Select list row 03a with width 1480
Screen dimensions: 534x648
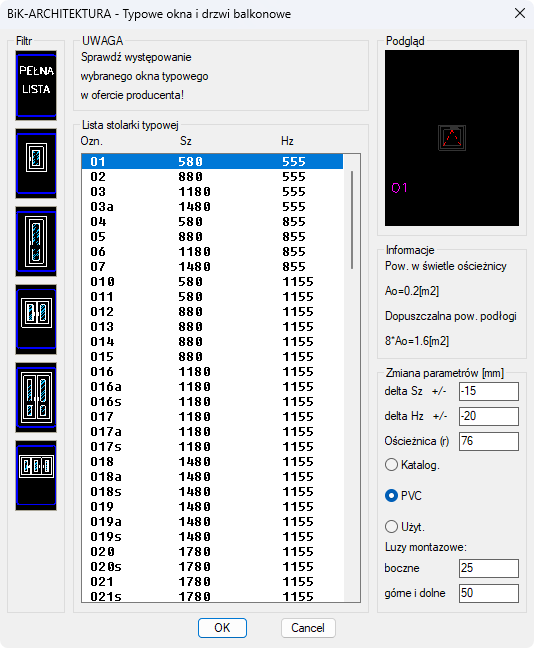[x=212, y=207]
